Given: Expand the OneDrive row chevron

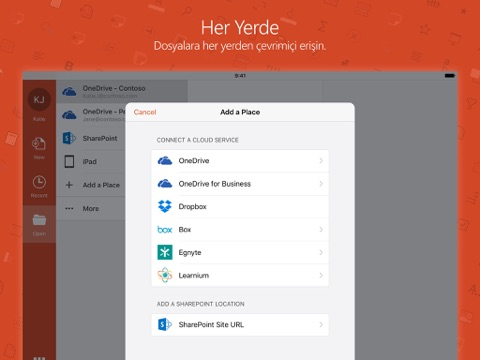Looking at the screenshot, I should pos(321,161).
